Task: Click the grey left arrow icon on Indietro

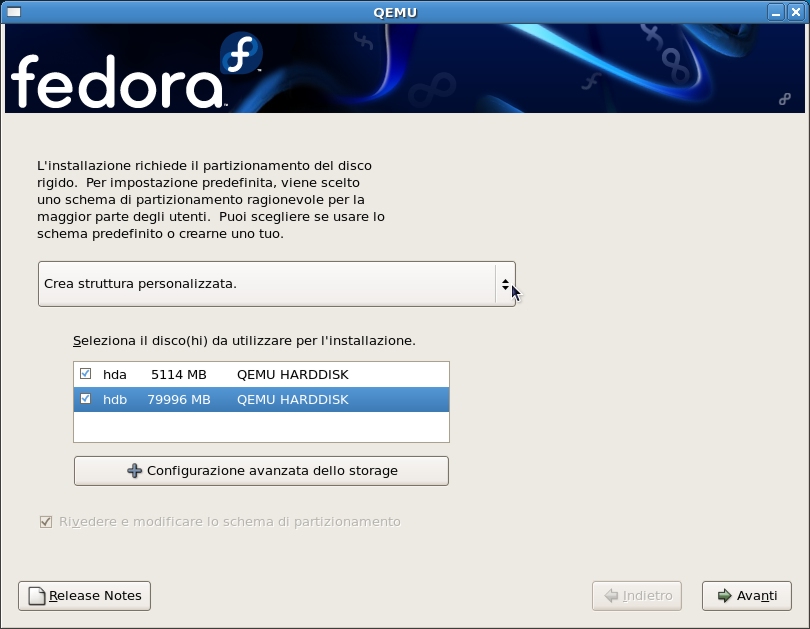Action: (x=611, y=595)
